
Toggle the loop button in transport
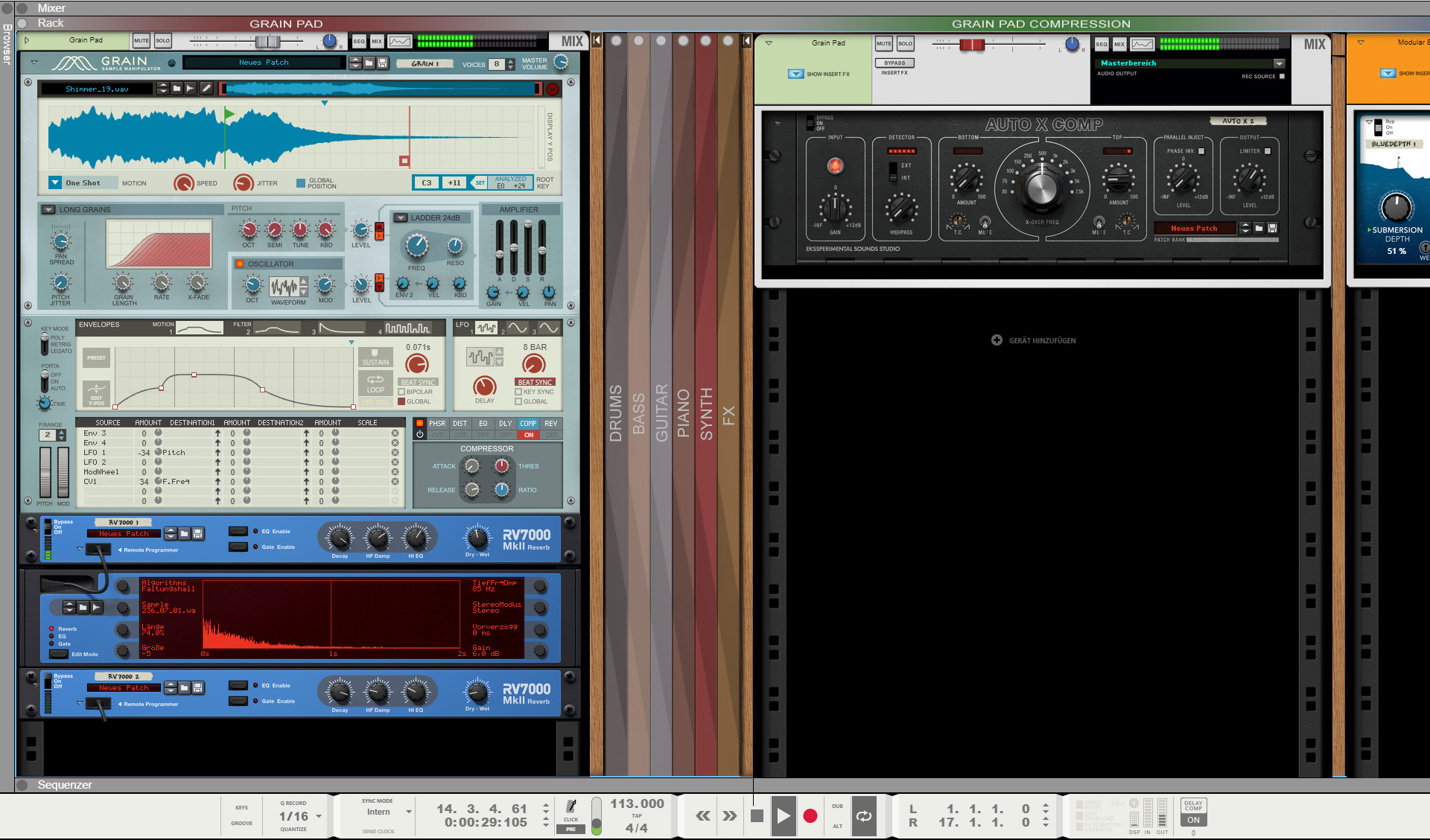coord(864,816)
